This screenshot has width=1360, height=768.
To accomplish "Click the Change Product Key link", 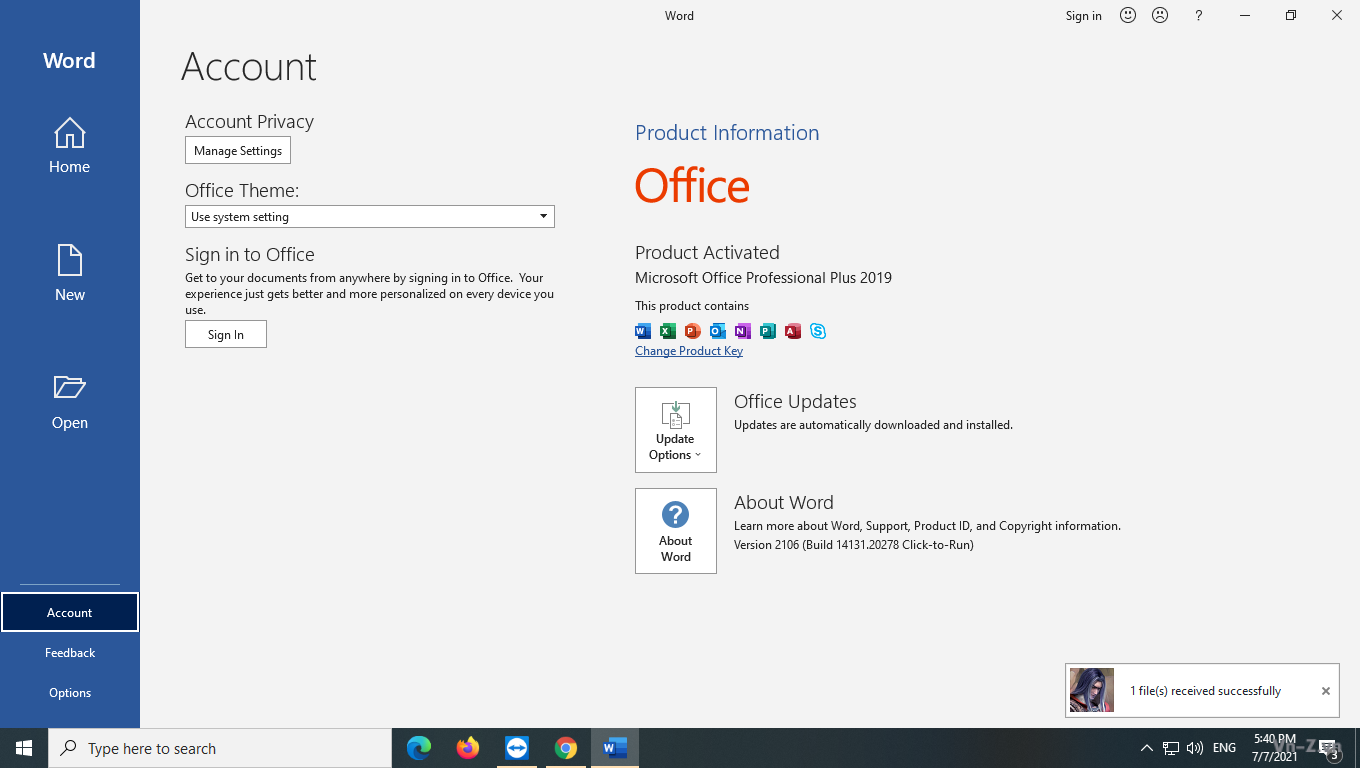I will point(689,351).
